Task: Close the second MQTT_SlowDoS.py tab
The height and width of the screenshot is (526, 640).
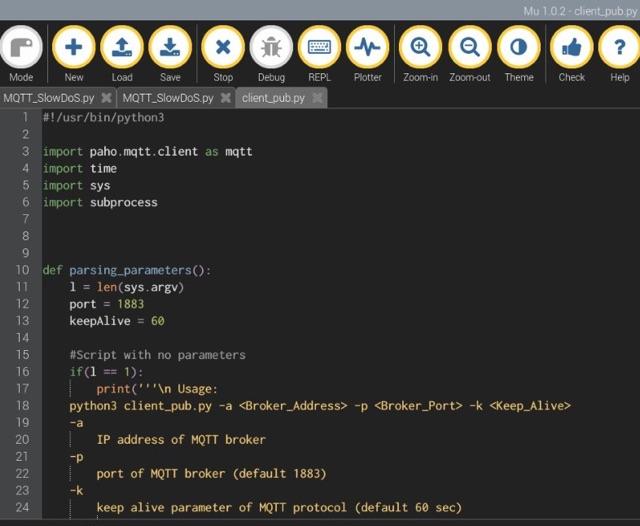Action: [x=225, y=98]
